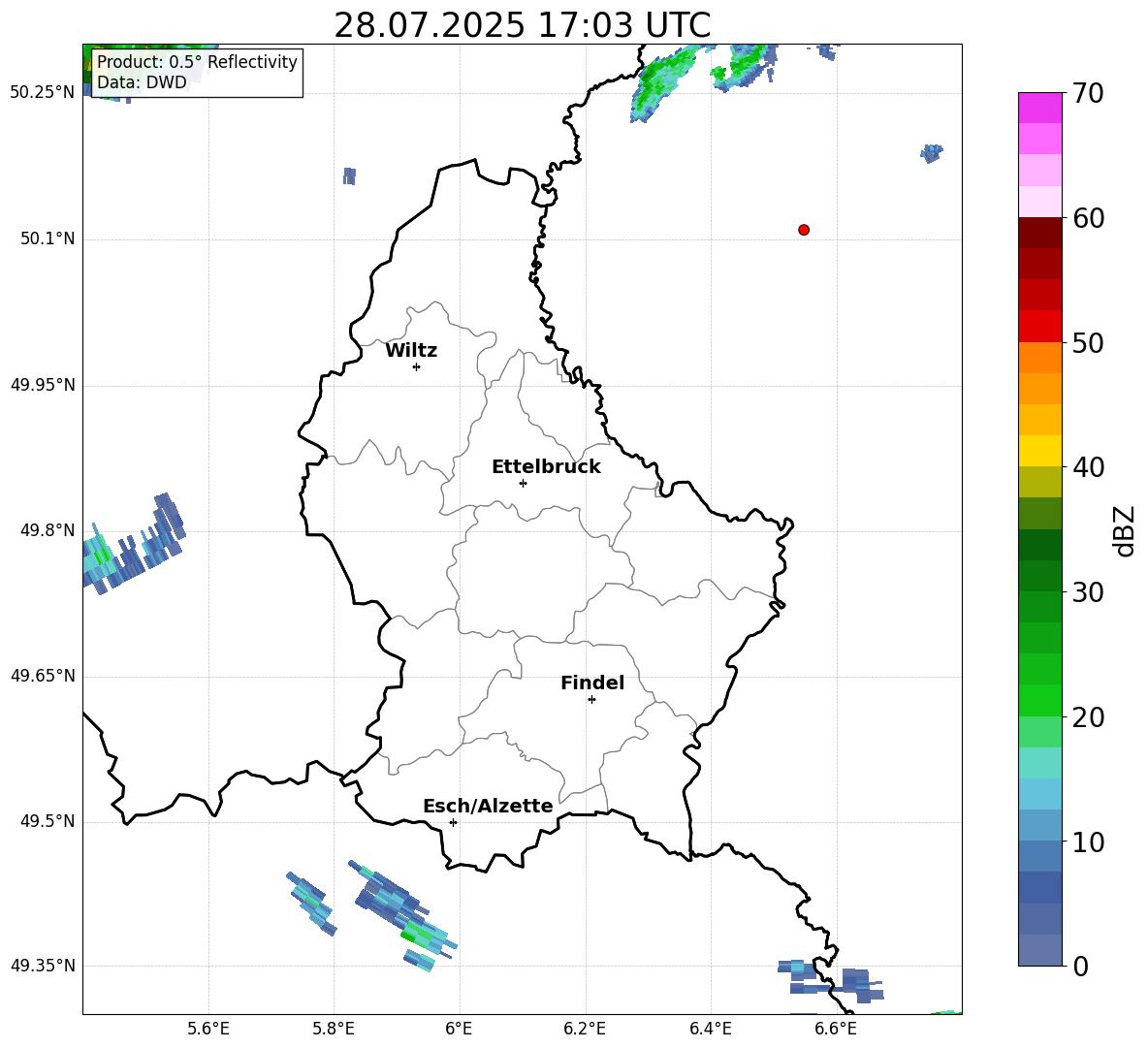Click the 5.8°E longitude label
The image size is (1148, 1048).
(x=334, y=1029)
